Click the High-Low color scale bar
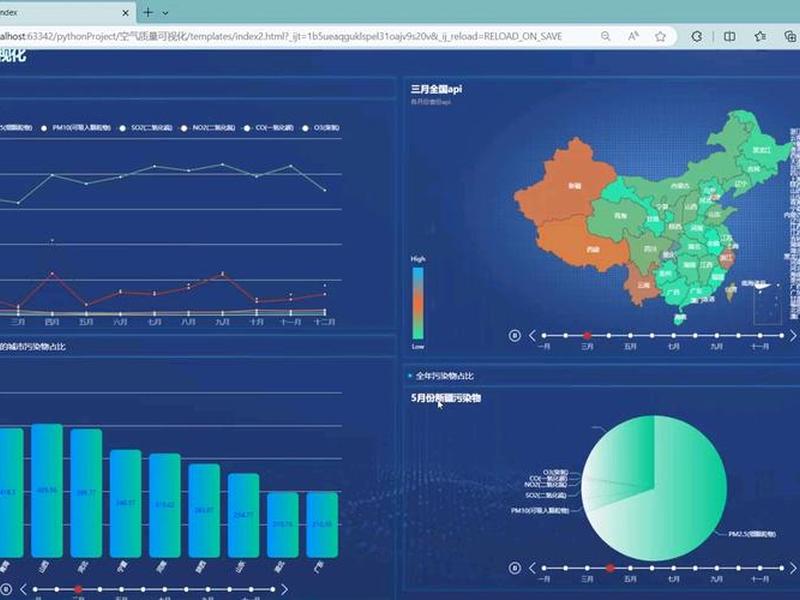The width and height of the screenshot is (800, 600). [x=418, y=303]
